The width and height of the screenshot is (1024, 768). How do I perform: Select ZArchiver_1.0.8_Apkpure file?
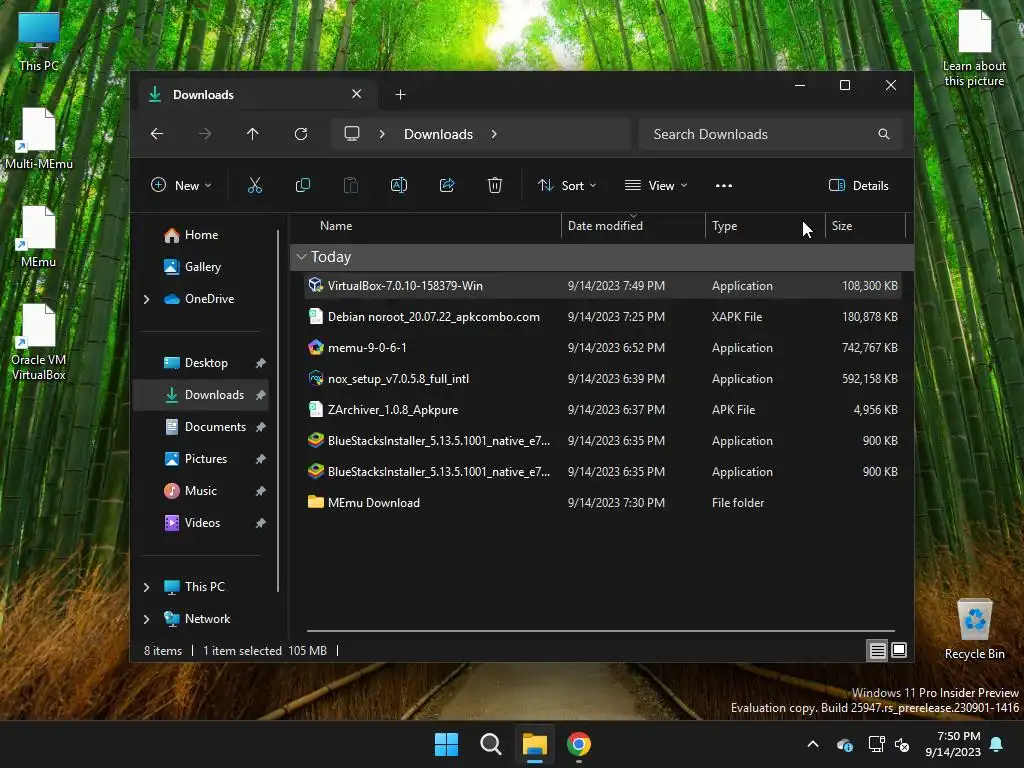click(603, 410)
